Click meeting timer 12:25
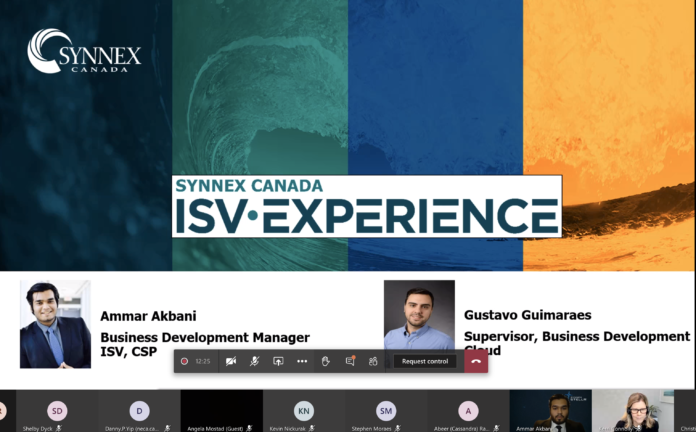Image resolution: width=696 pixels, height=432 pixels. pyautogui.click(x=203, y=361)
